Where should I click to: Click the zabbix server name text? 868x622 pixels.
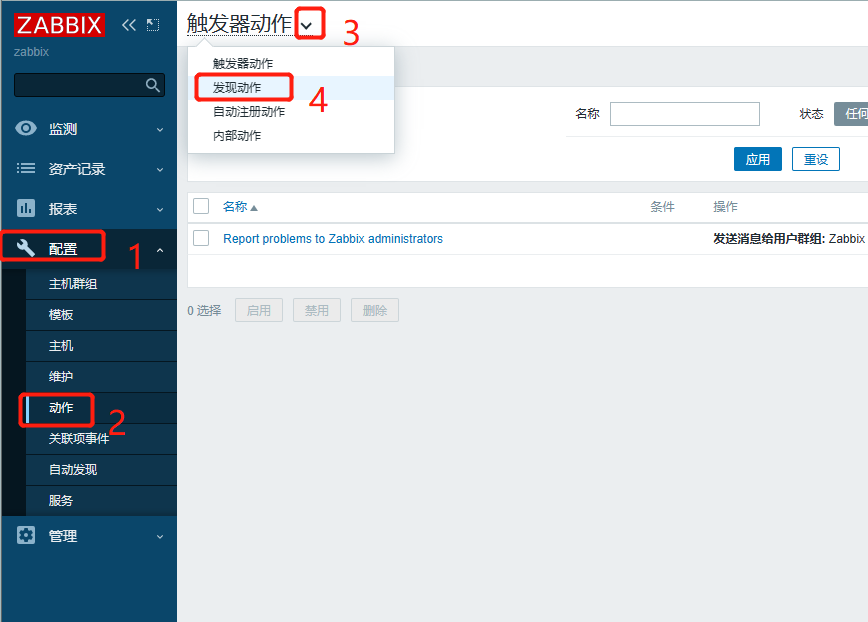(32, 51)
